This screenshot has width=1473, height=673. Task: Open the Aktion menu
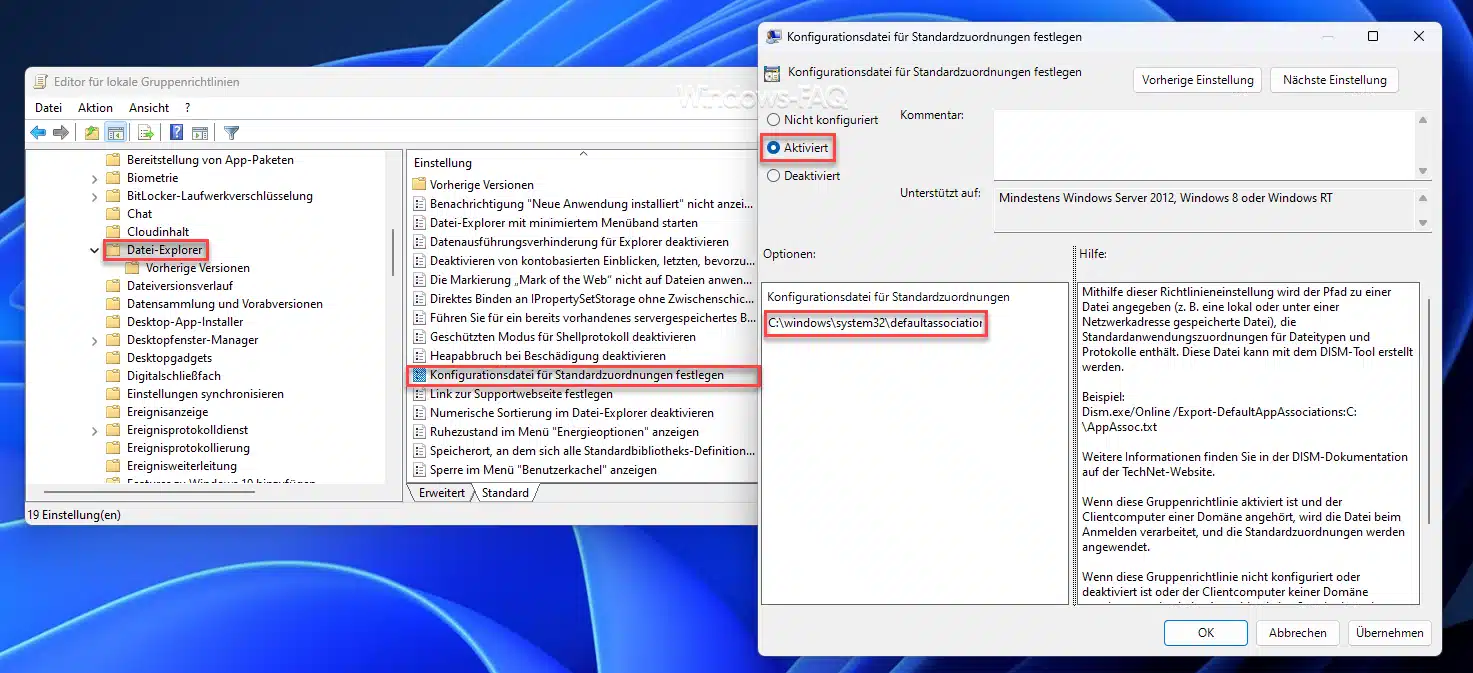(x=95, y=108)
